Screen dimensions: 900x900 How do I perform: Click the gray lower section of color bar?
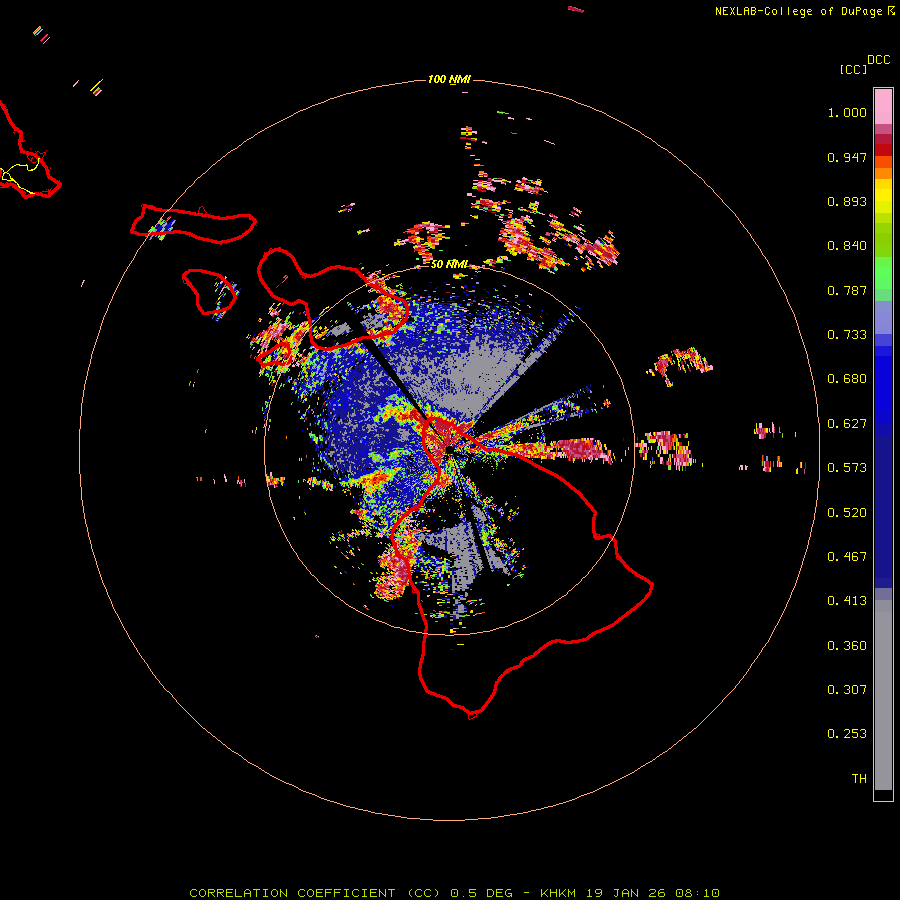tap(883, 695)
